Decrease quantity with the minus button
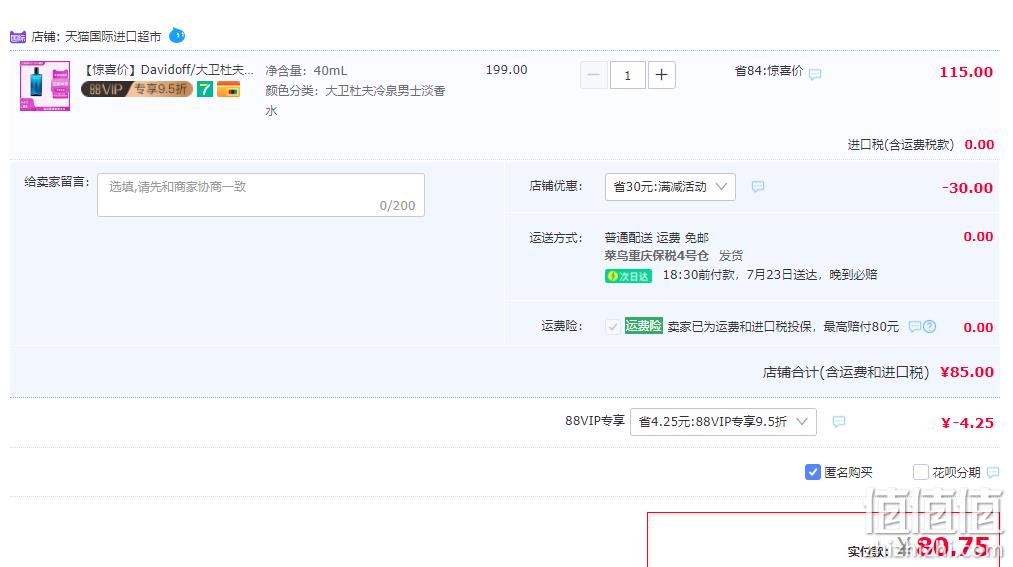Image resolution: width=1013 pixels, height=567 pixels. click(x=594, y=75)
